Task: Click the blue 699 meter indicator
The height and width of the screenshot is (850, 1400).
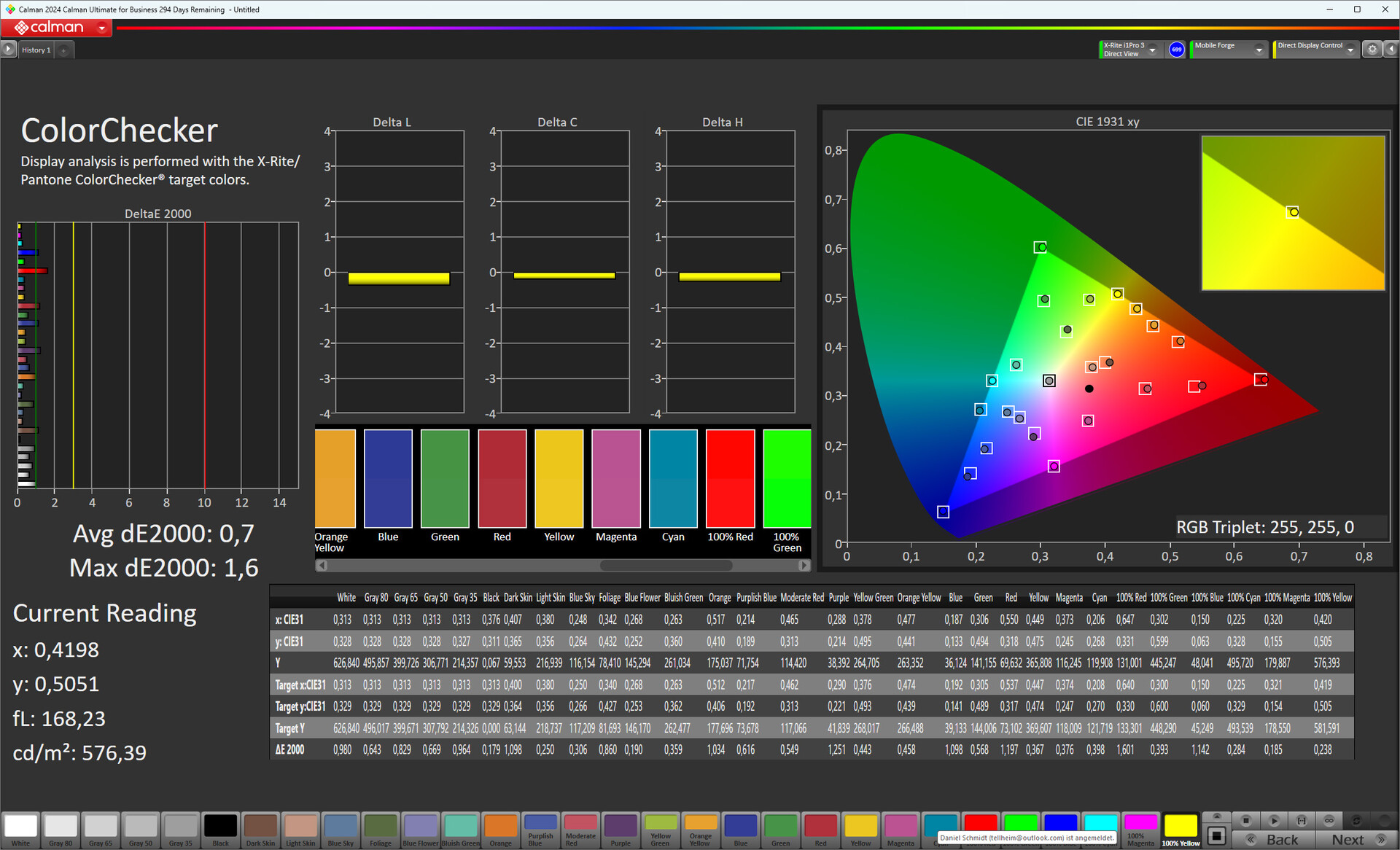Action: [x=1176, y=50]
